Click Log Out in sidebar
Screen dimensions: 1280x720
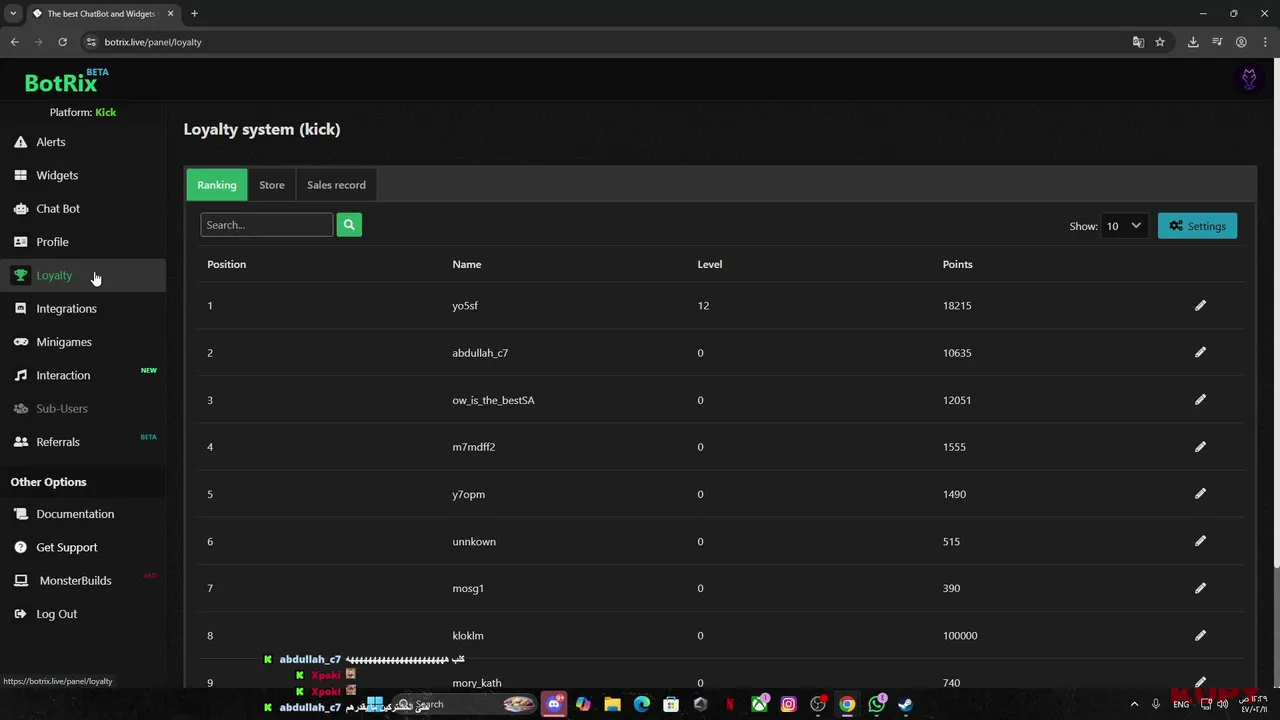[x=56, y=614]
